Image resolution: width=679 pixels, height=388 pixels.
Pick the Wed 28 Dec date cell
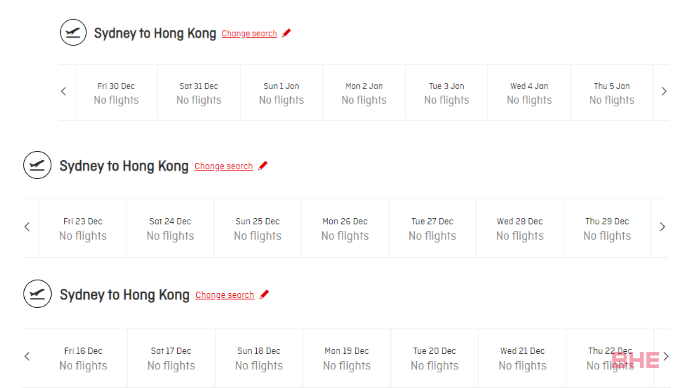[520, 228]
